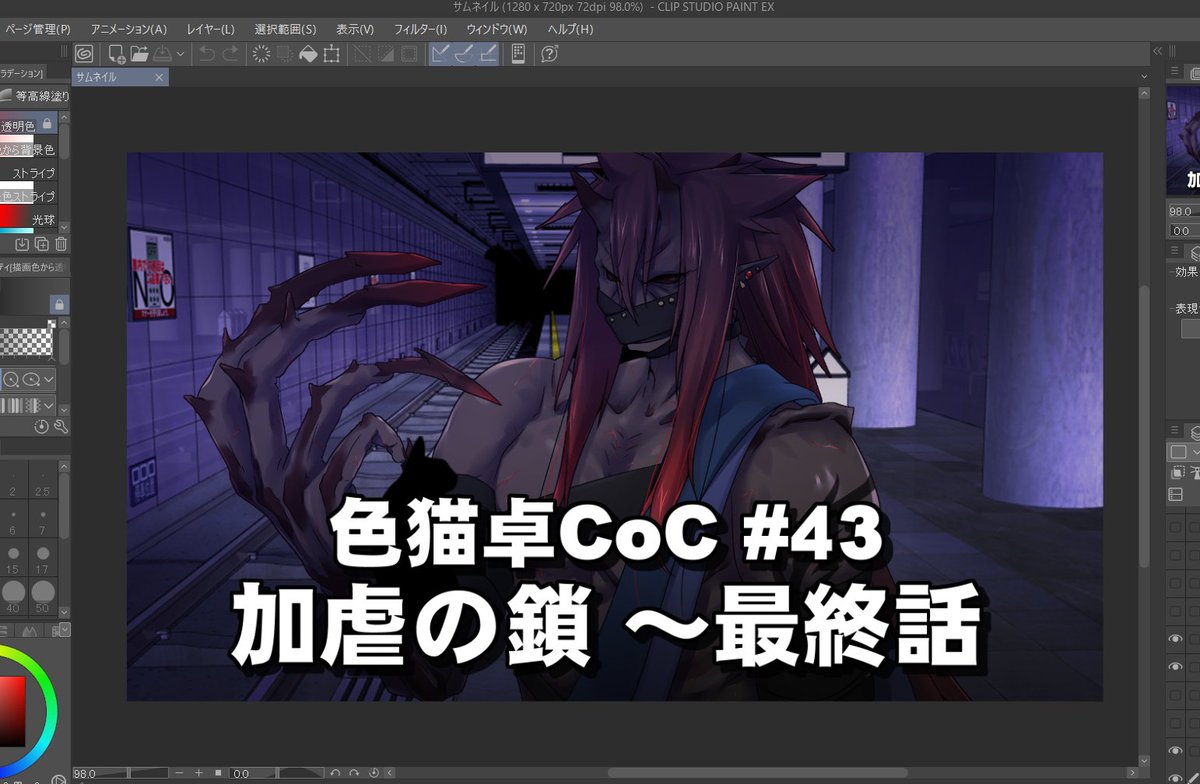Toggle lock icon beside gradient preview
The image size is (1200, 784).
click(x=60, y=304)
